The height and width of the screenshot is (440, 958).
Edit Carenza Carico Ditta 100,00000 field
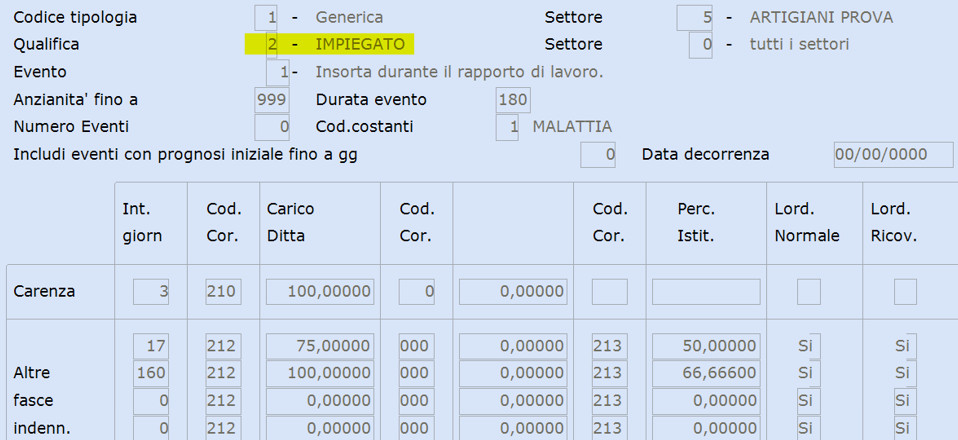[x=320, y=292]
